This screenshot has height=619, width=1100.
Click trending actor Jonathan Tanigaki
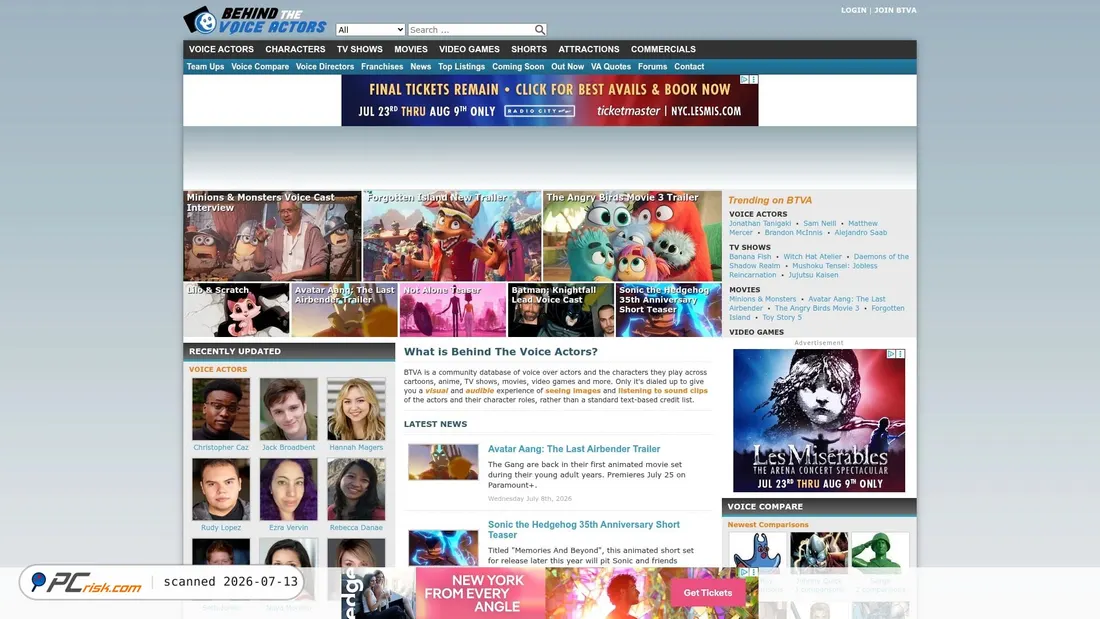760,223
